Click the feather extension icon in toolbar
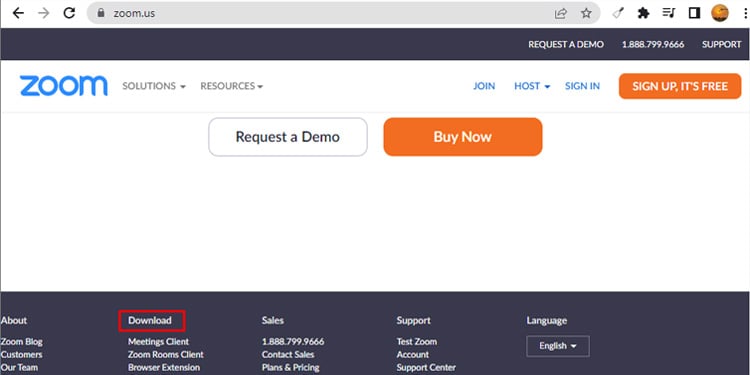The image size is (750, 375). tap(618, 13)
